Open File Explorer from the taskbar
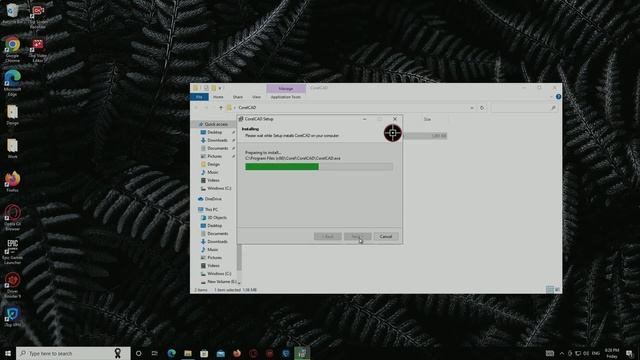The height and width of the screenshot is (360, 640). click(188, 353)
